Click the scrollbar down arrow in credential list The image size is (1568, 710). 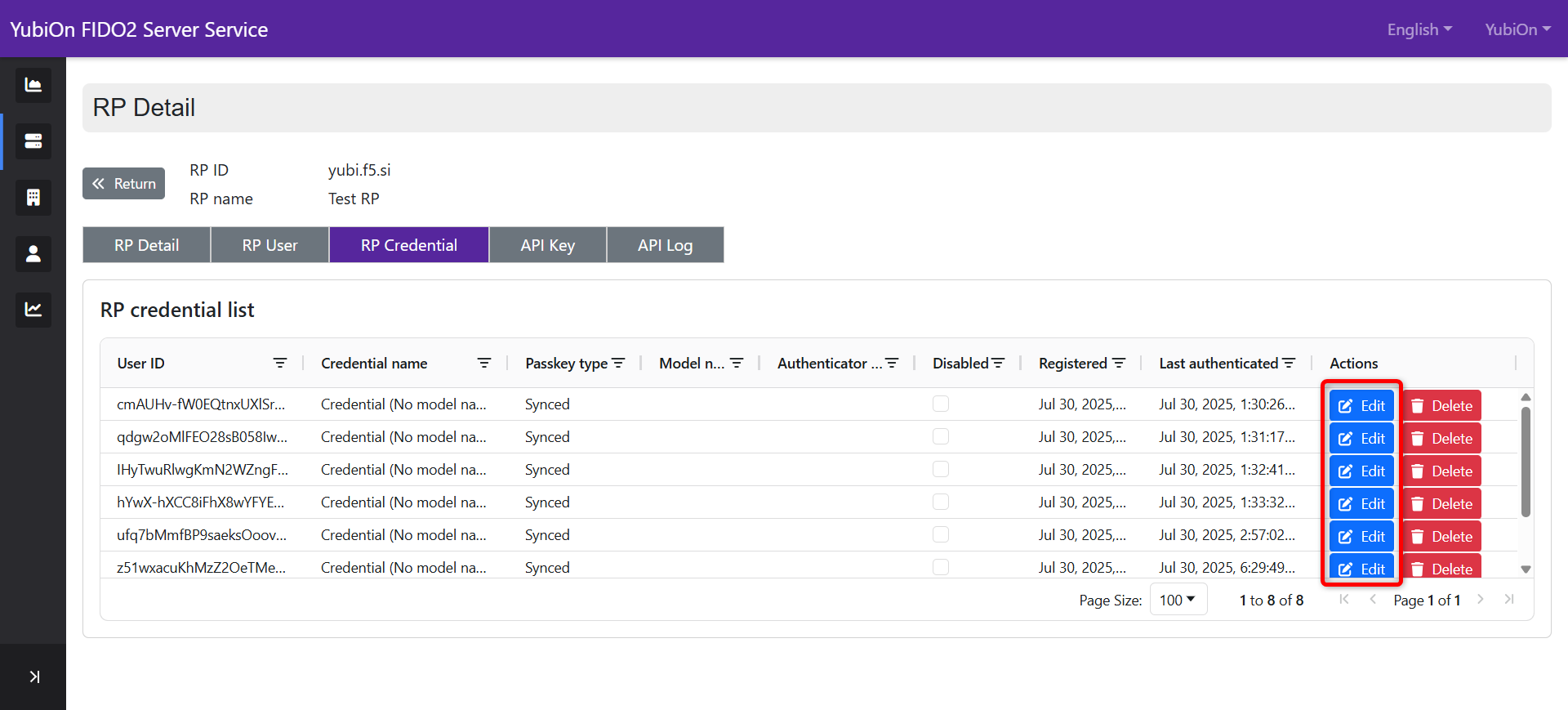click(1526, 569)
